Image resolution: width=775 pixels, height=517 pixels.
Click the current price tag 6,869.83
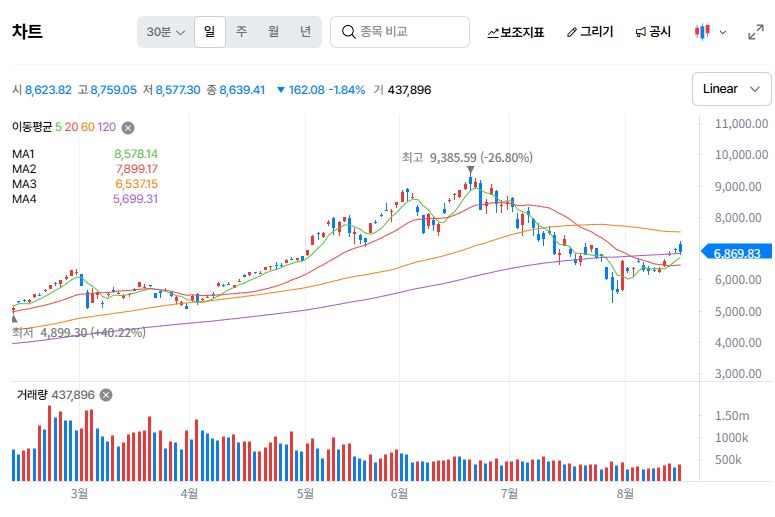(736, 254)
